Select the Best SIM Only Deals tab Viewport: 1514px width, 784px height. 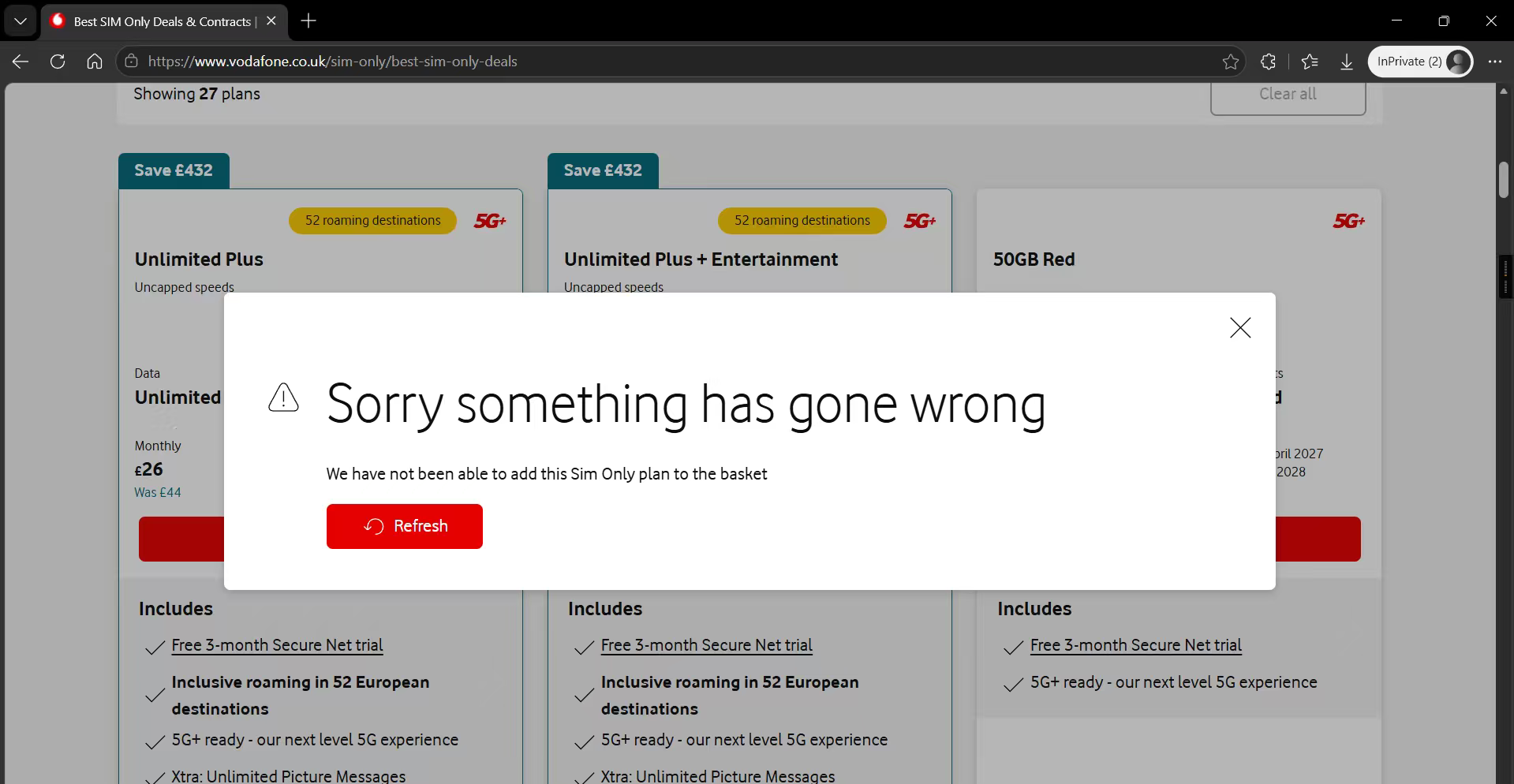coord(163,21)
